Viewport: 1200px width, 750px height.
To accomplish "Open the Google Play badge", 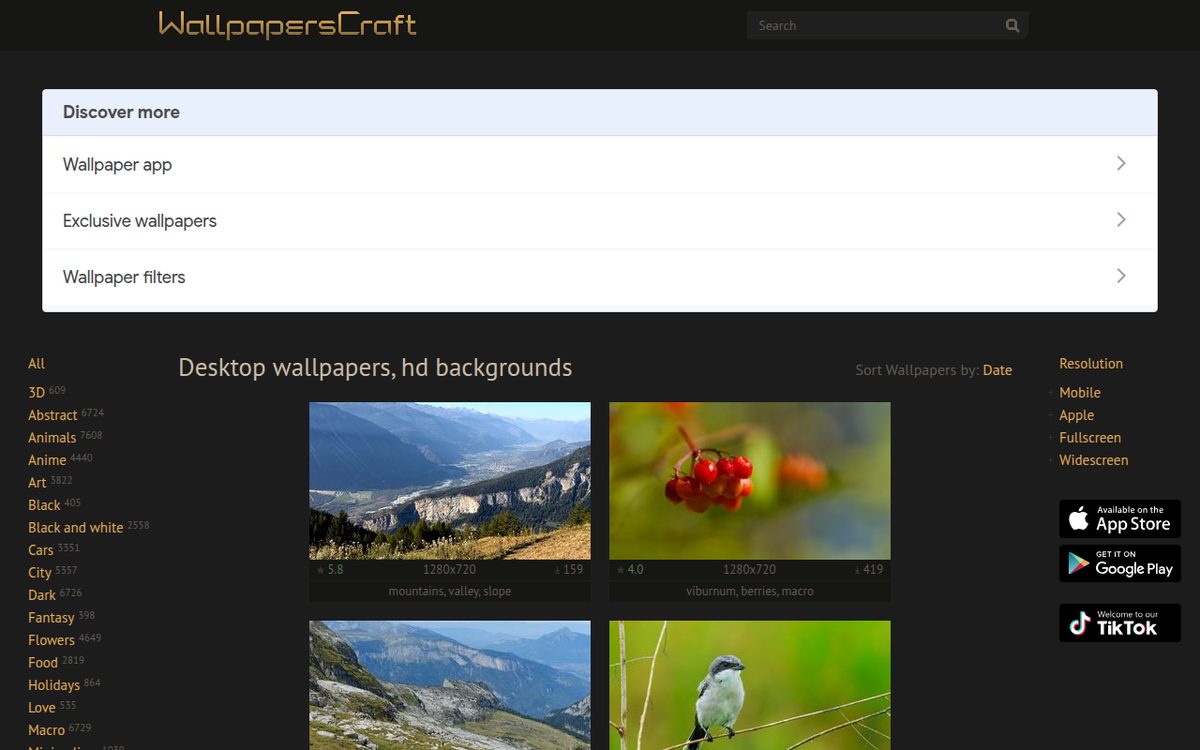I will pyautogui.click(x=1120, y=564).
